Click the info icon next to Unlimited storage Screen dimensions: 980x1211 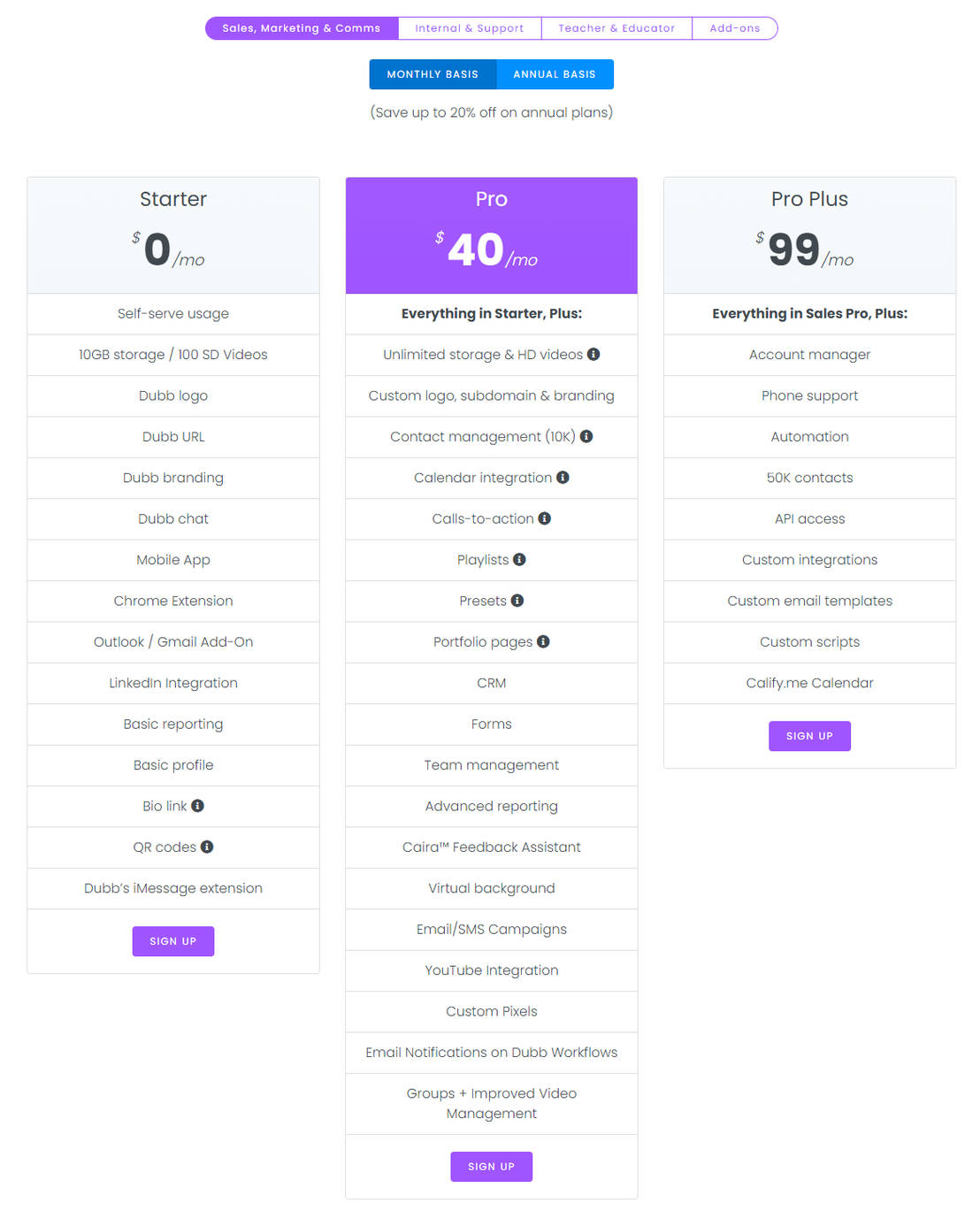coord(593,355)
